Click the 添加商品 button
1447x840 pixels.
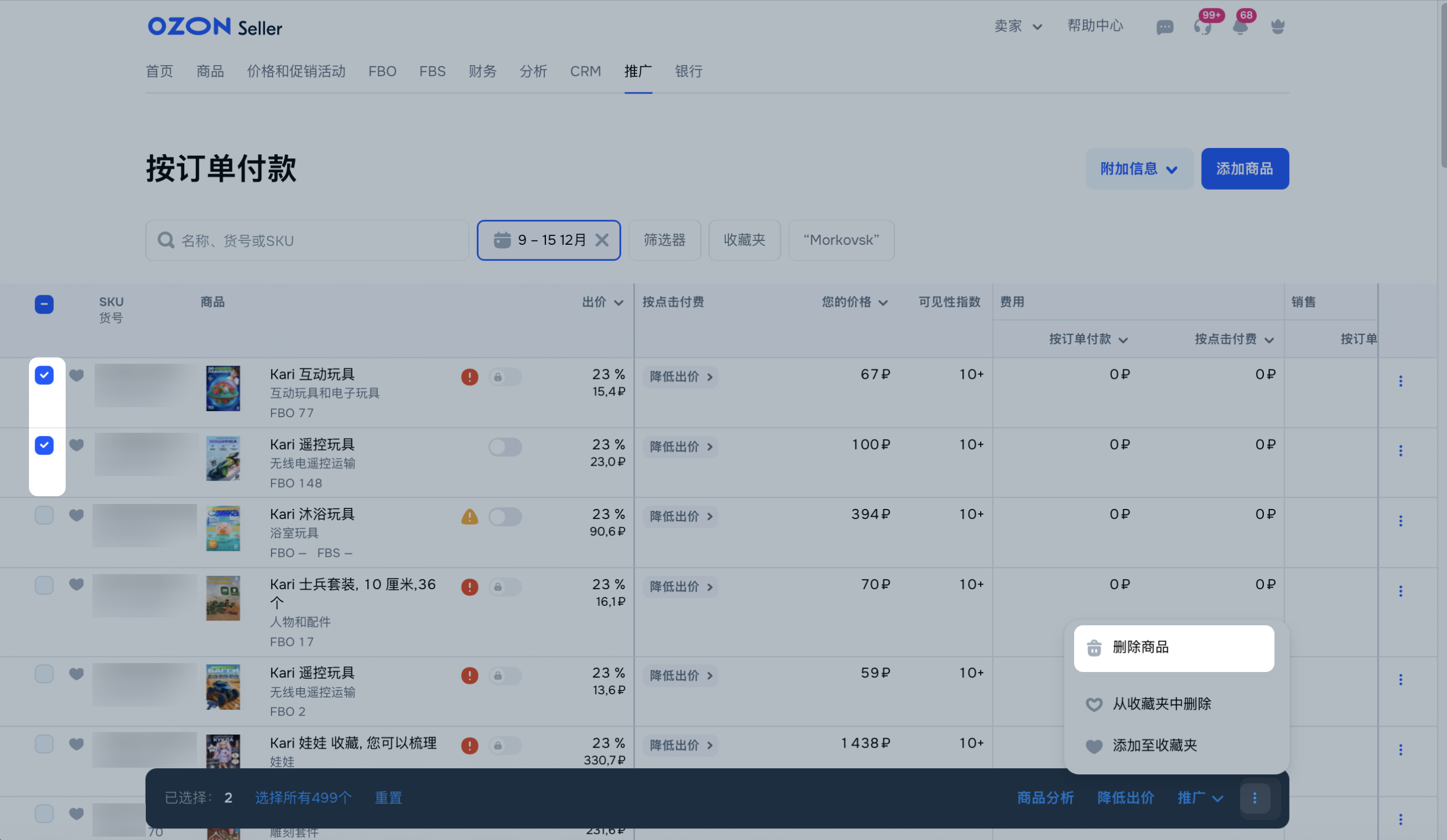[x=1244, y=169]
